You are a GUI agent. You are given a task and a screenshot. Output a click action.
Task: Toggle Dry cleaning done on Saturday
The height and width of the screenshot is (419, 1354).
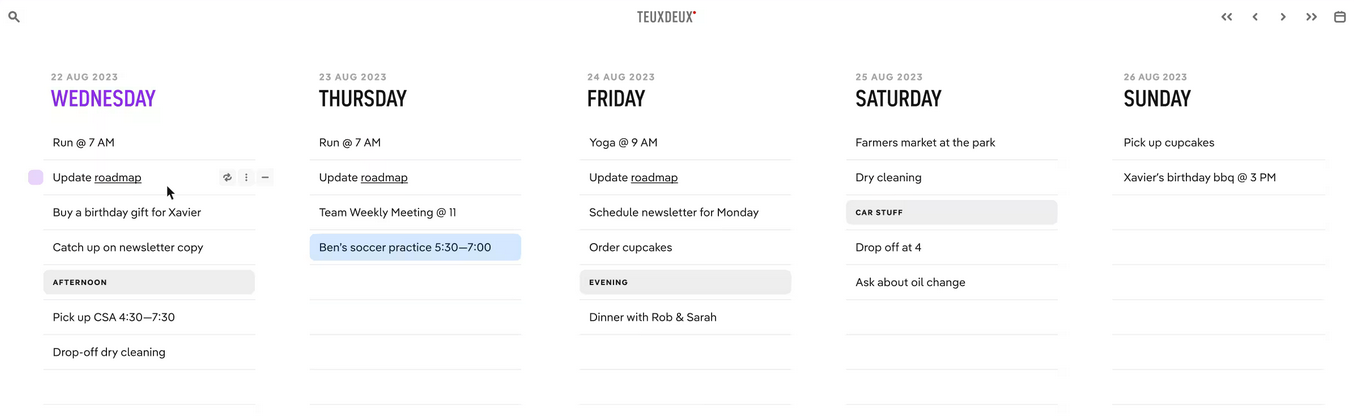click(888, 177)
